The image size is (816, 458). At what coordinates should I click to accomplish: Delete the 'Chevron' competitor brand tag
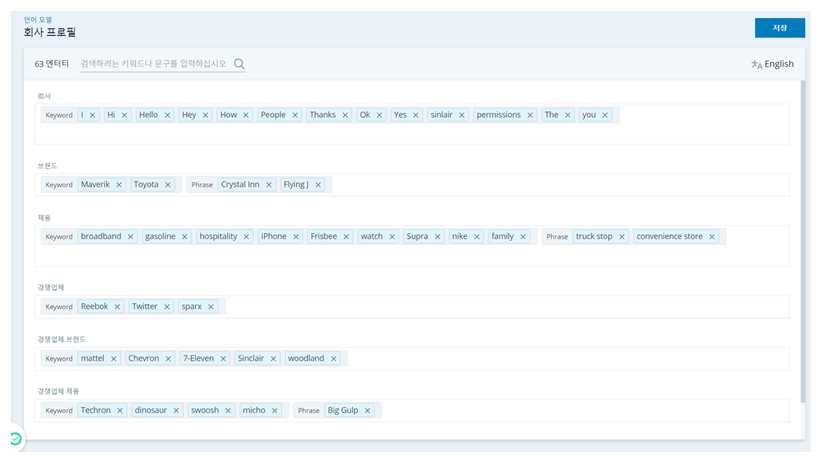169,359
